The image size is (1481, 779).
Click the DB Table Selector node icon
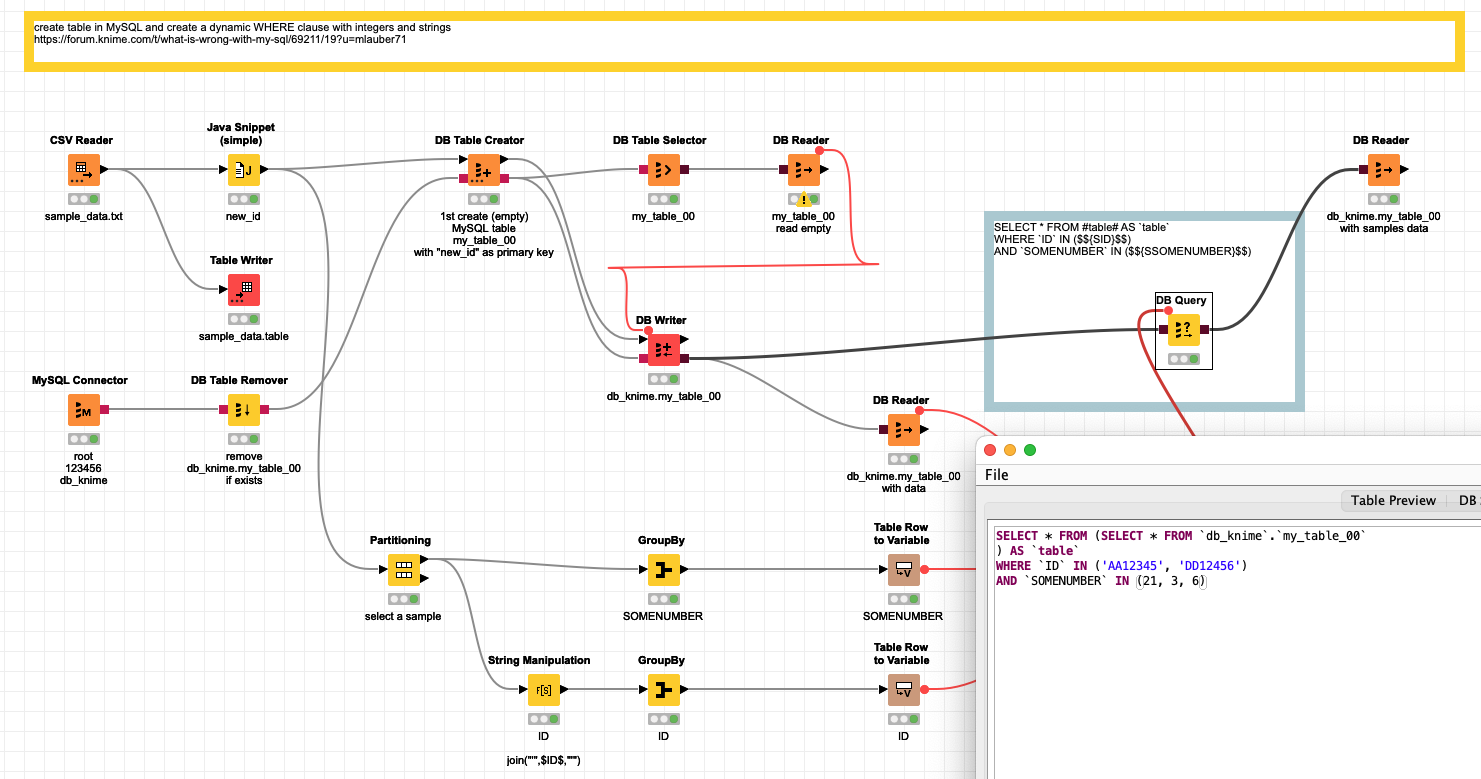660,170
